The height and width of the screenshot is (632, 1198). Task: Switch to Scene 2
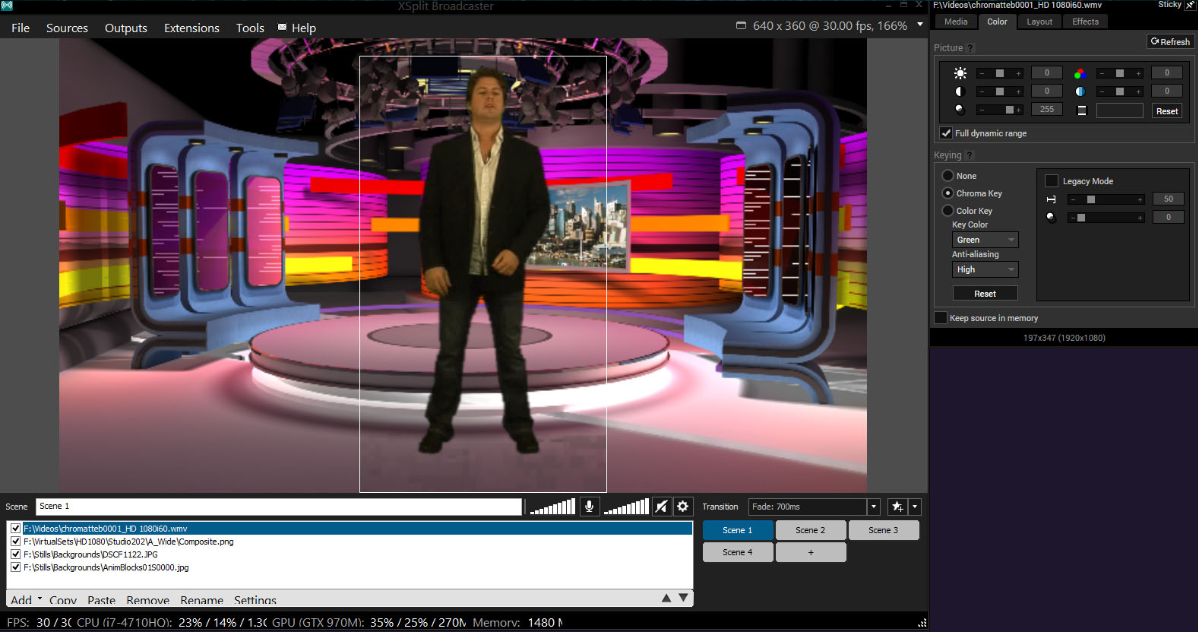[810, 530]
